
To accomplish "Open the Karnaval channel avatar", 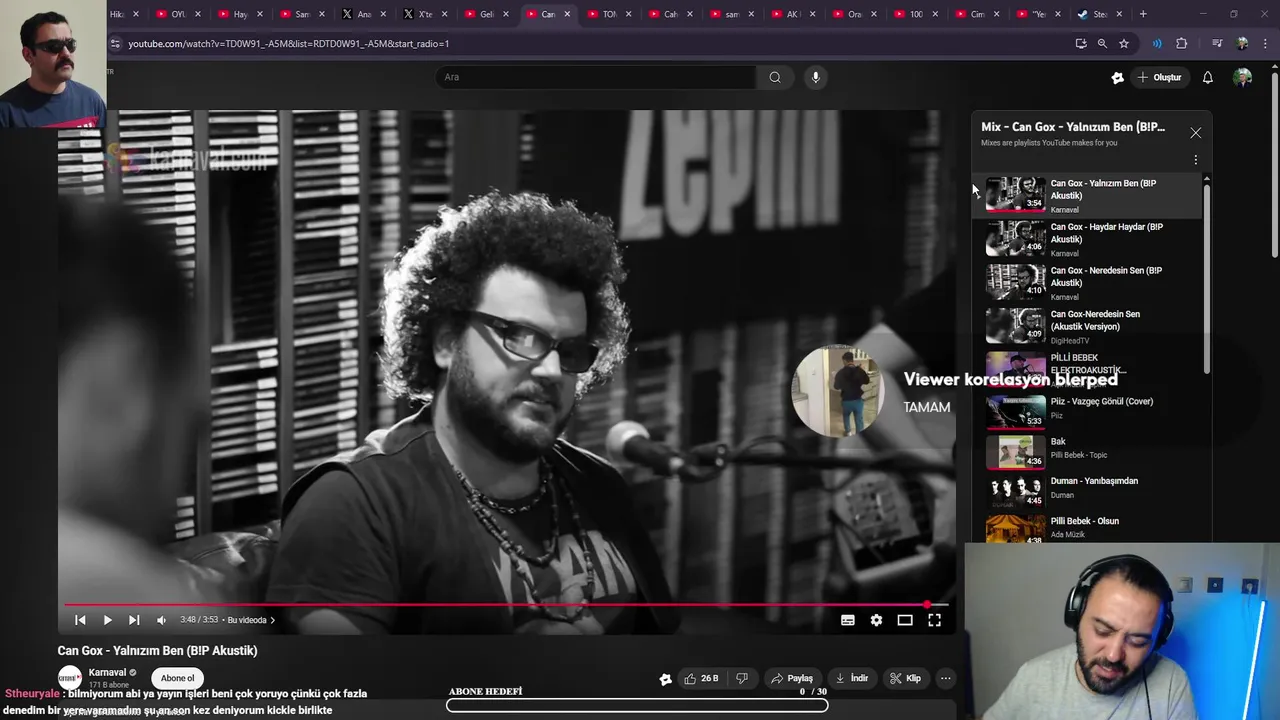I will point(69,678).
